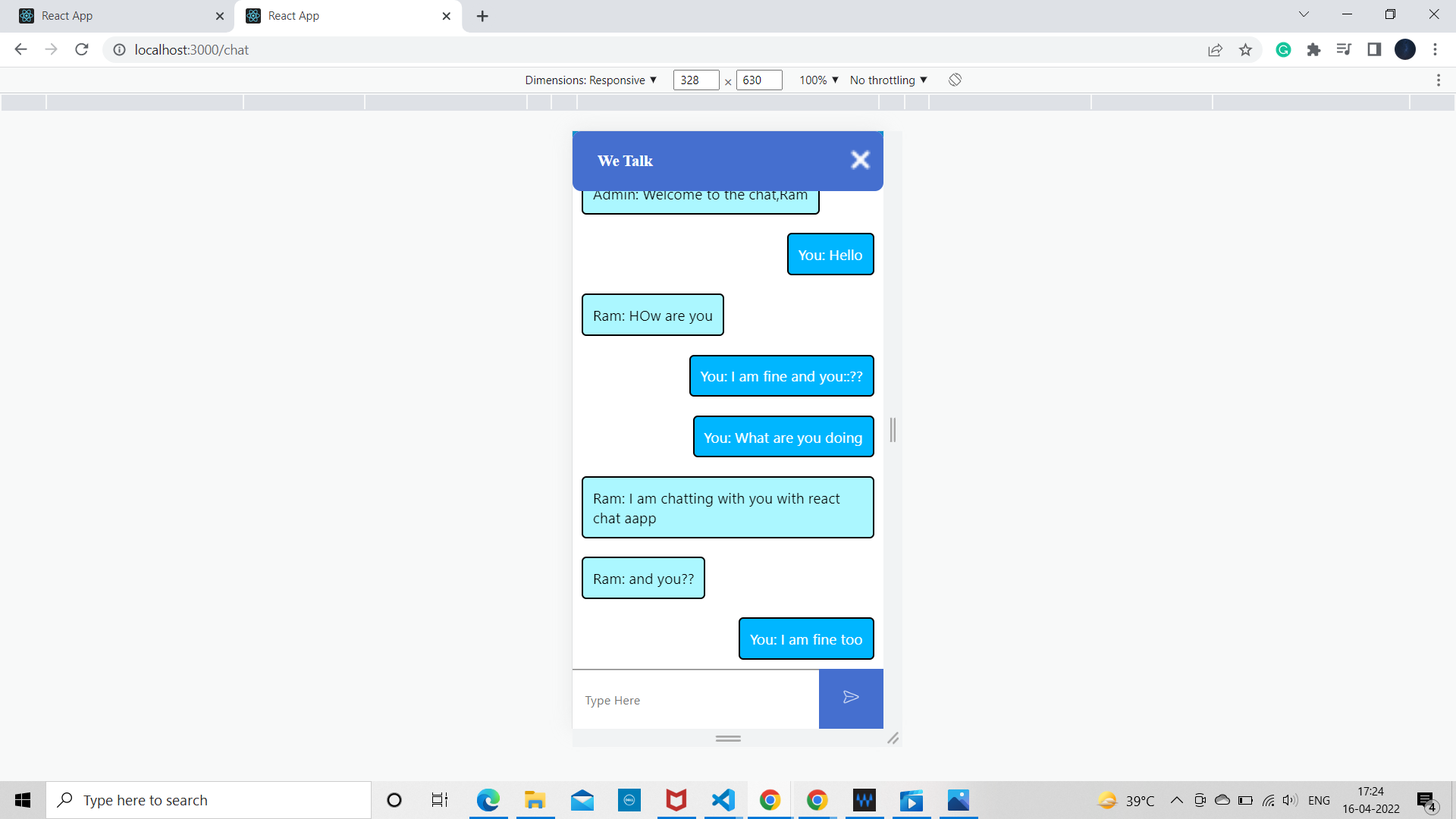This screenshot has height=819, width=1456.
Task: Rotate the device viewport orientation
Action: 954,80
